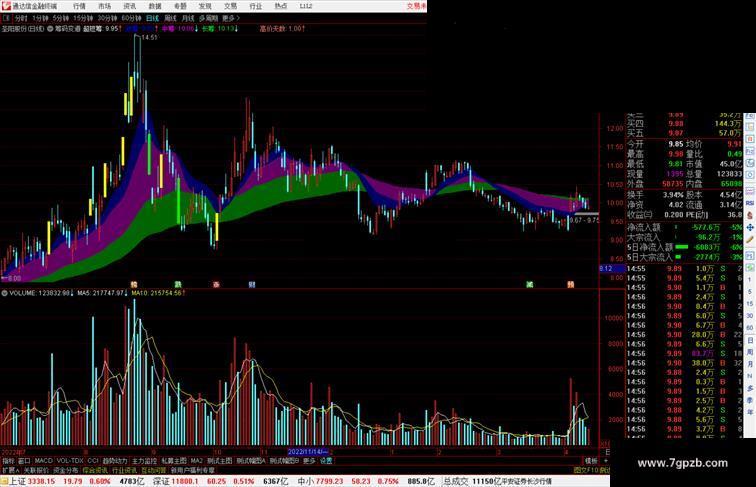
Task: Select the 15 minute shortcut in right sidebar
Action: coord(750,304)
